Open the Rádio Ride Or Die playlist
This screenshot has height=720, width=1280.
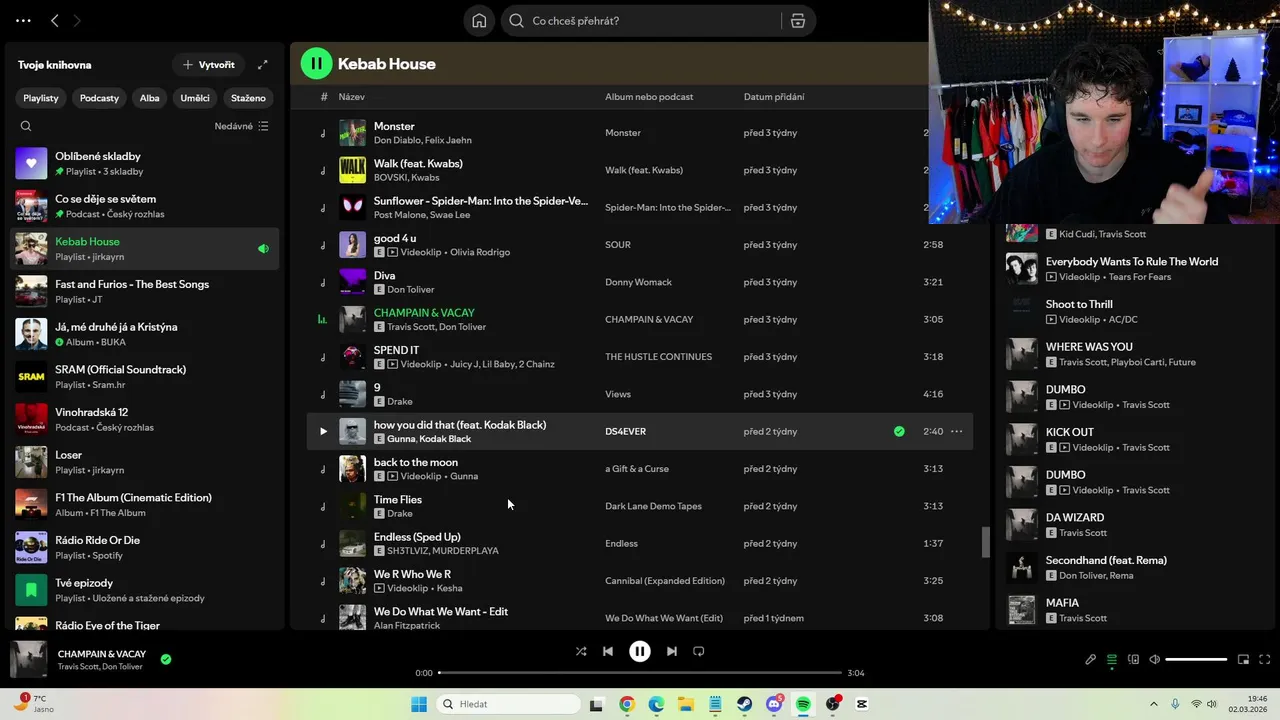(144, 547)
